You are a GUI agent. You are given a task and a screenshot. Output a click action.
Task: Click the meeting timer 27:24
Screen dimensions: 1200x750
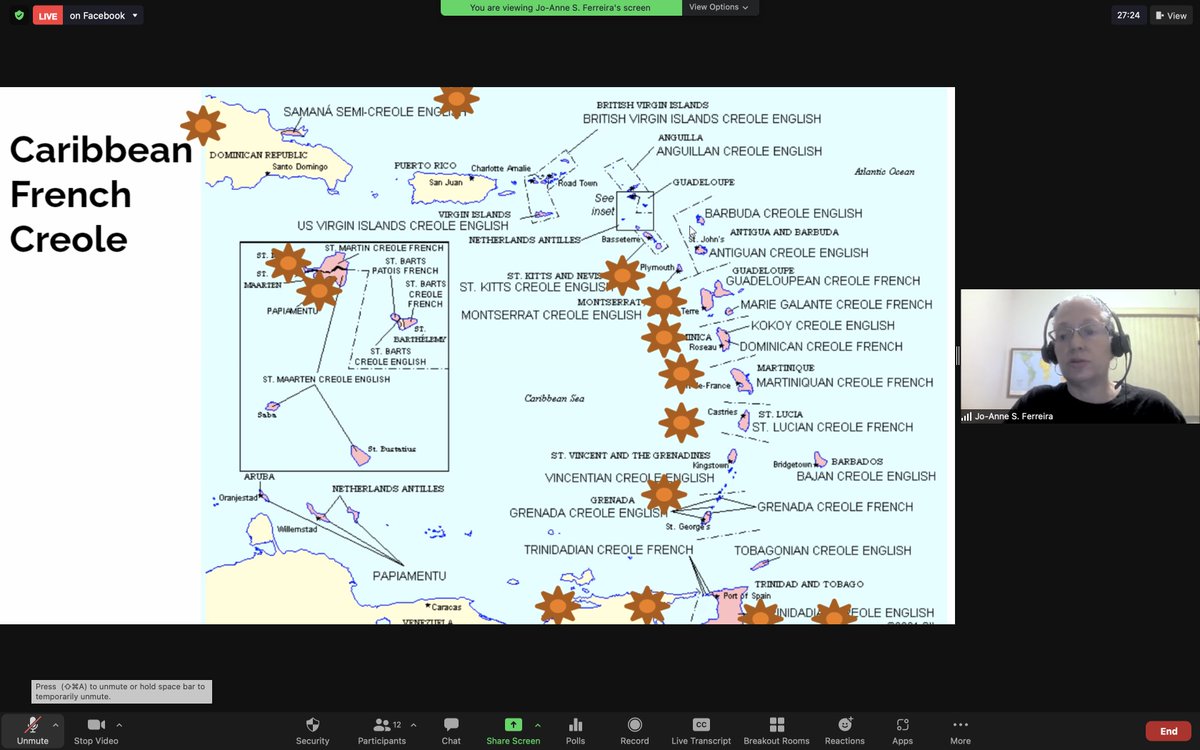point(1130,15)
